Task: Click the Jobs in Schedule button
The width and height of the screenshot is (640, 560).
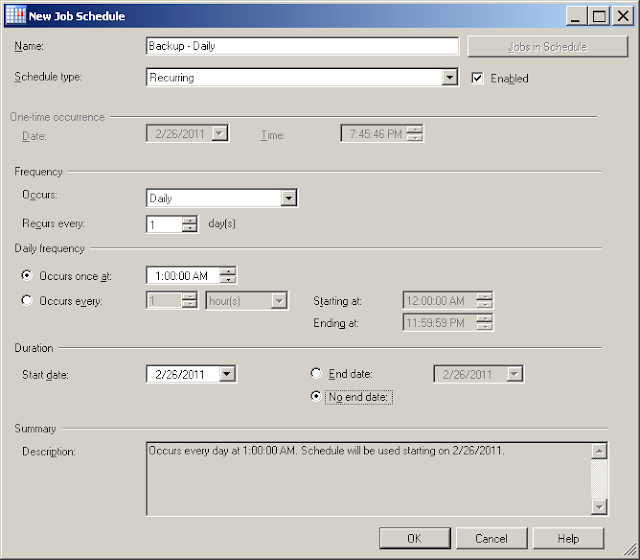Action: [547, 47]
